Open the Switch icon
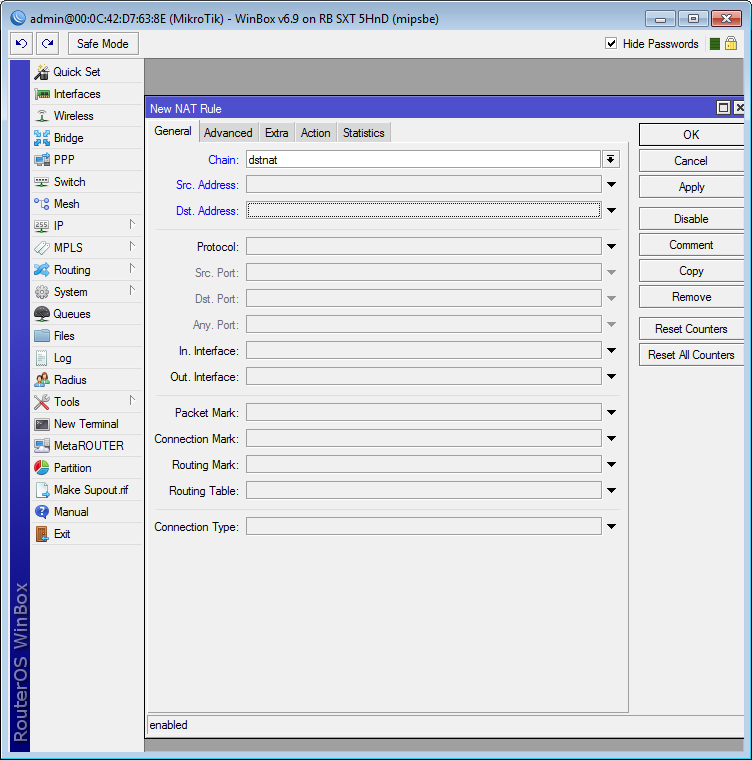This screenshot has width=752, height=760. [x=42, y=182]
